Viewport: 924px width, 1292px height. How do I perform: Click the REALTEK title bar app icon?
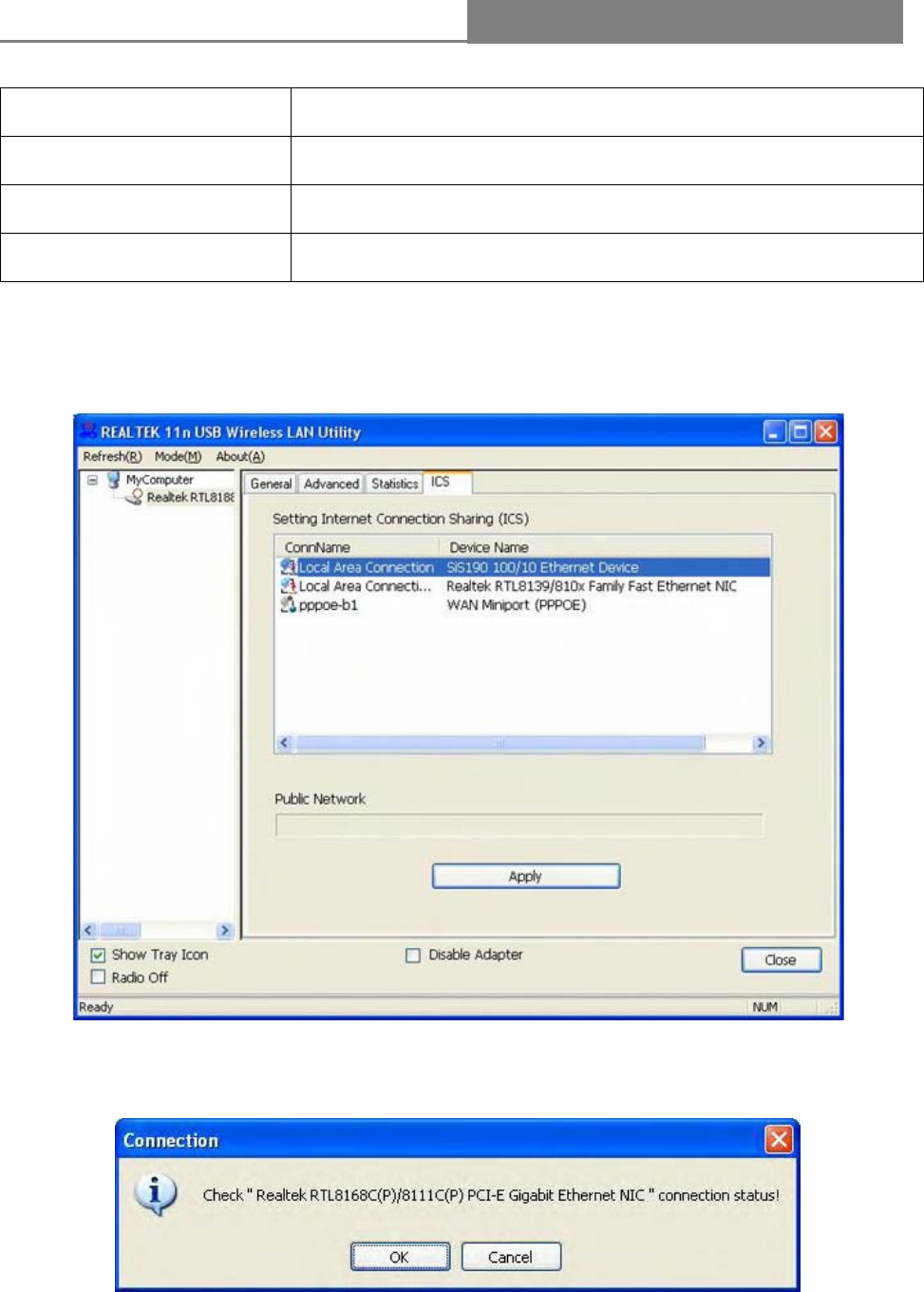pos(89,431)
